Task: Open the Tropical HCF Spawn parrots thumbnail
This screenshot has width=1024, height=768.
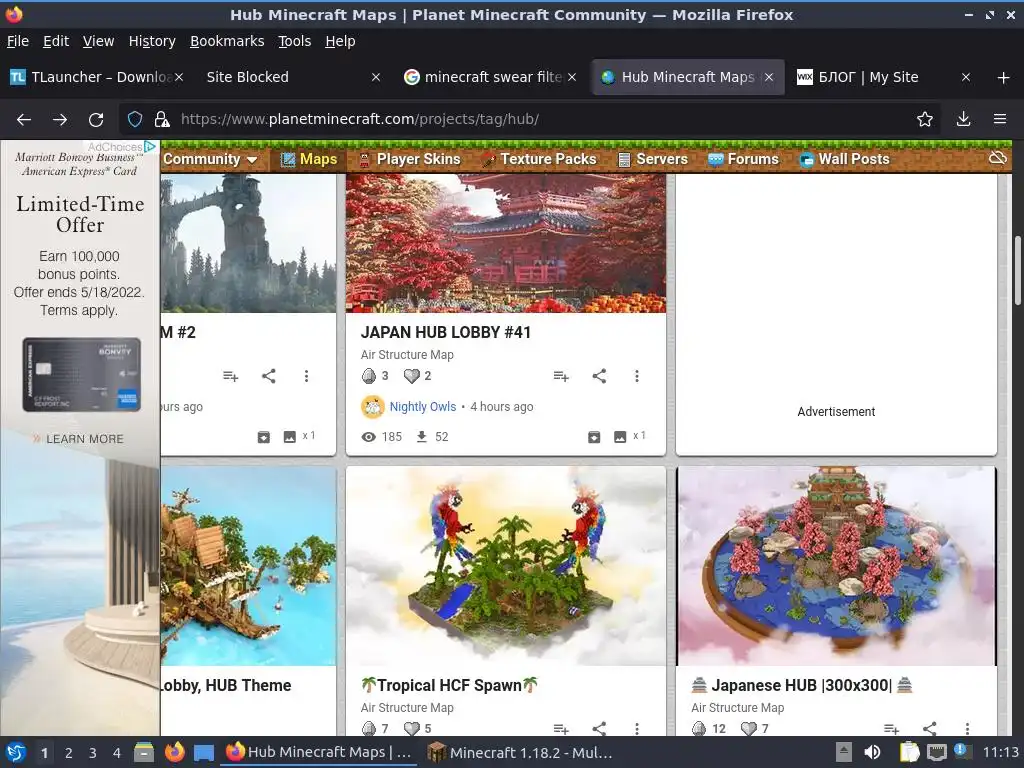Action: (x=506, y=566)
